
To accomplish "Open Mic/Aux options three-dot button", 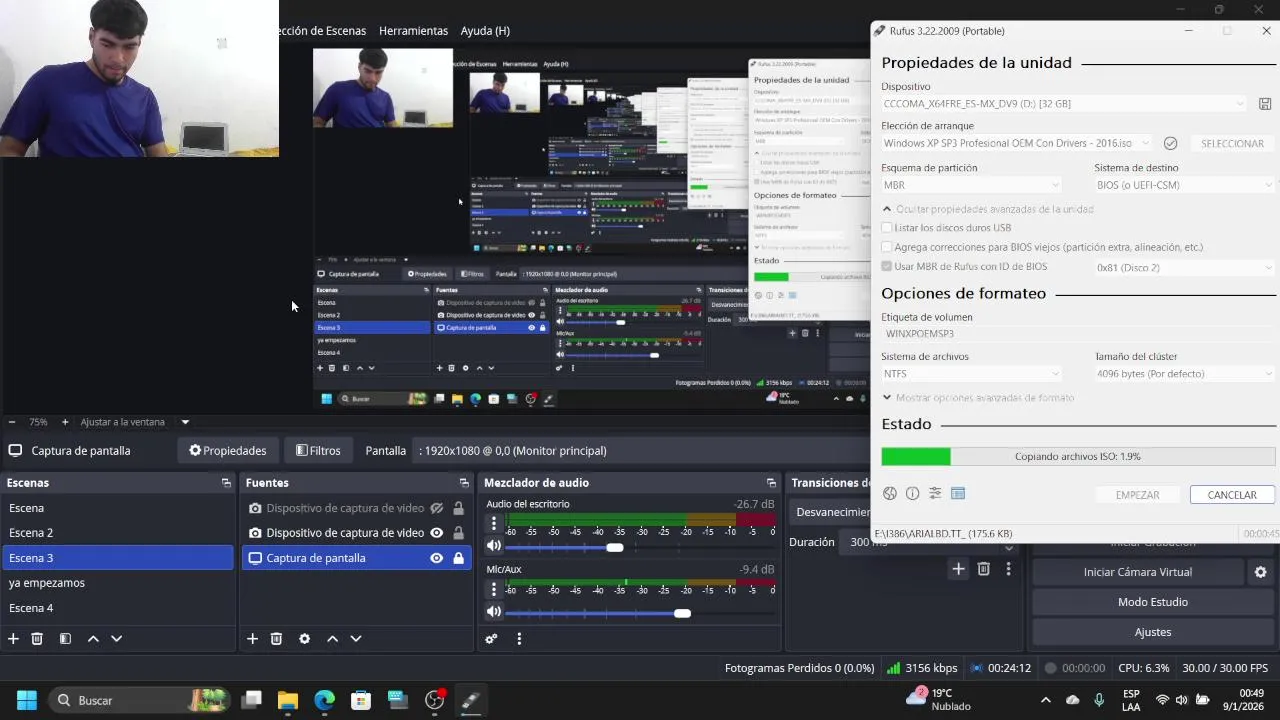I will click(493, 589).
